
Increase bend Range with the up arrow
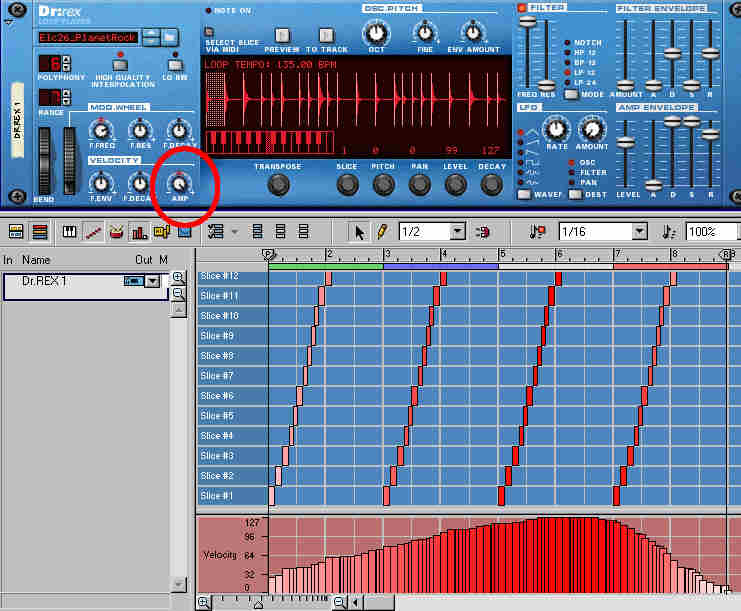[67, 93]
